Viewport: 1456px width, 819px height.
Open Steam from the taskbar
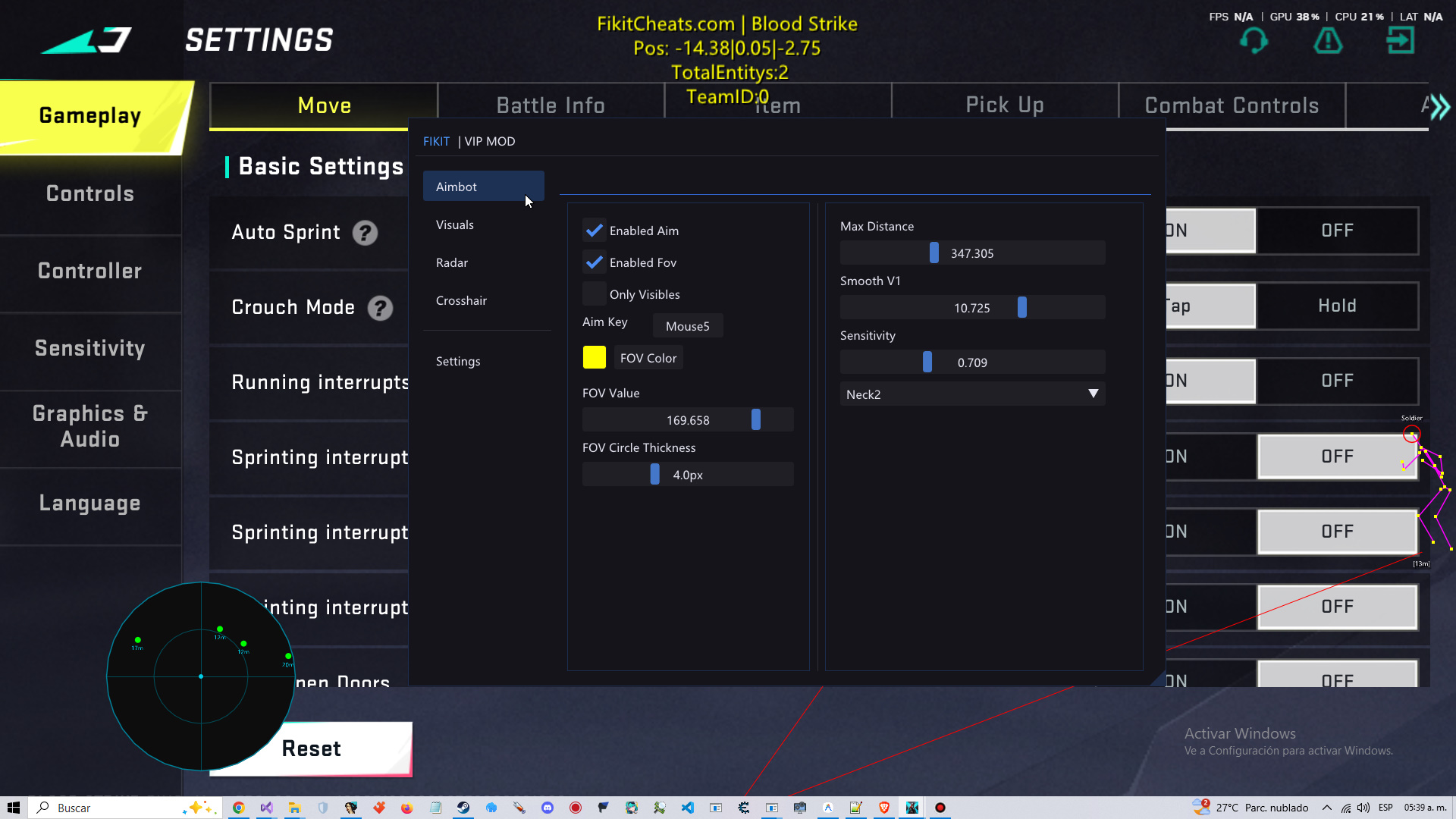point(463,808)
